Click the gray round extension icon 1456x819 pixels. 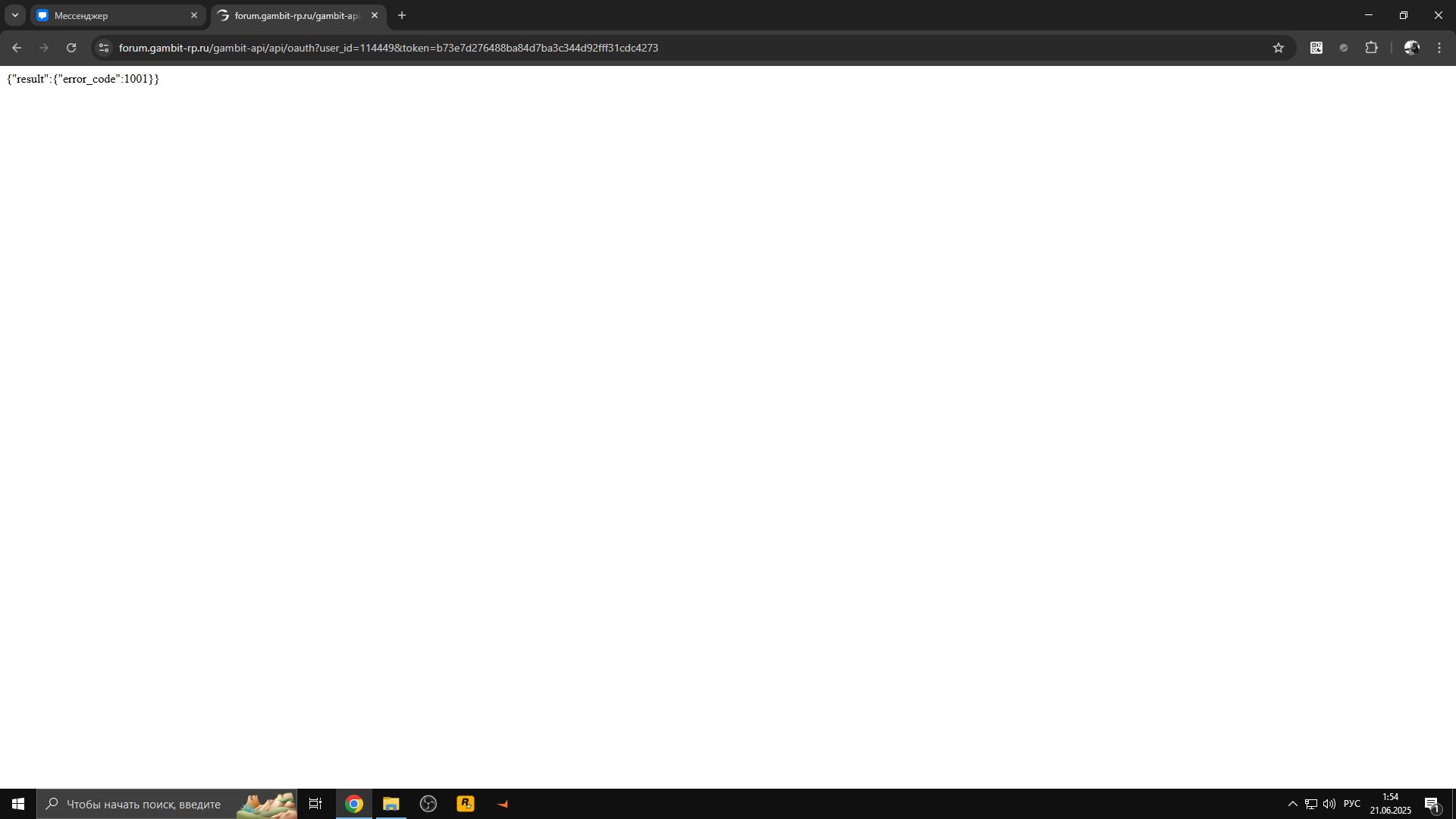(1344, 48)
